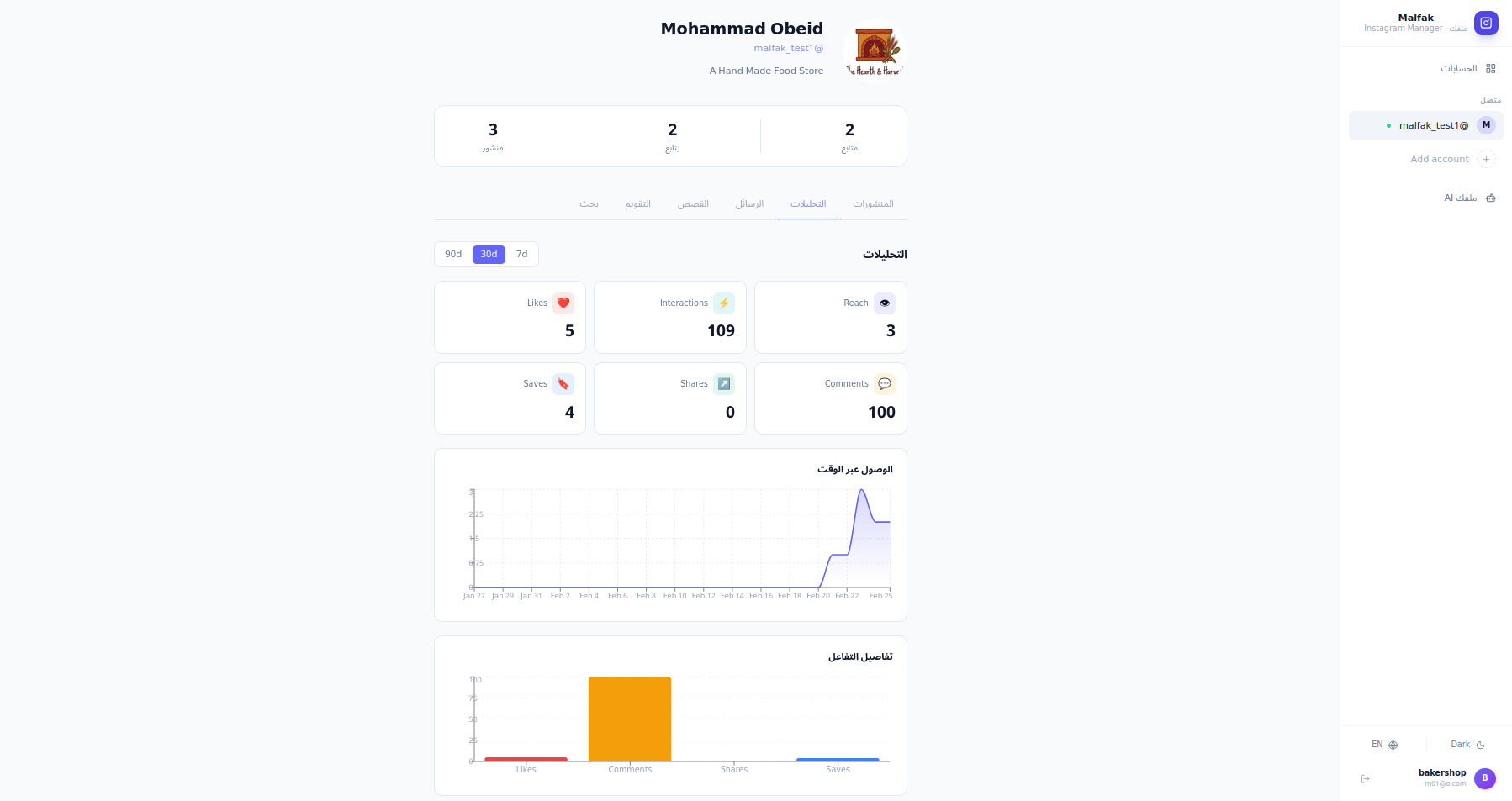Click the Add account link
This screenshot has height=801, width=1512.
[x=1439, y=159]
